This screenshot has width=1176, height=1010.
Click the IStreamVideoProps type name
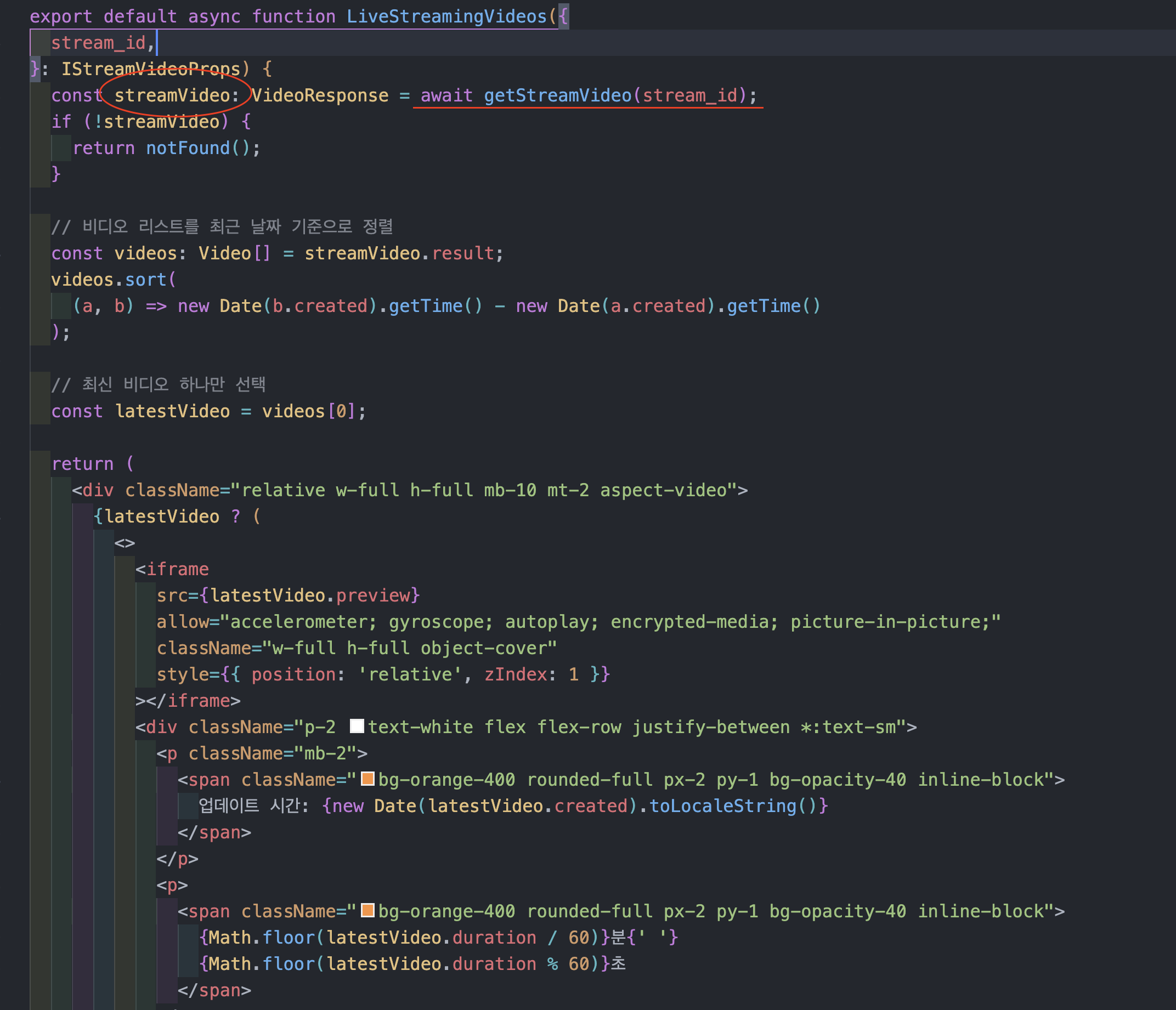point(151,69)
